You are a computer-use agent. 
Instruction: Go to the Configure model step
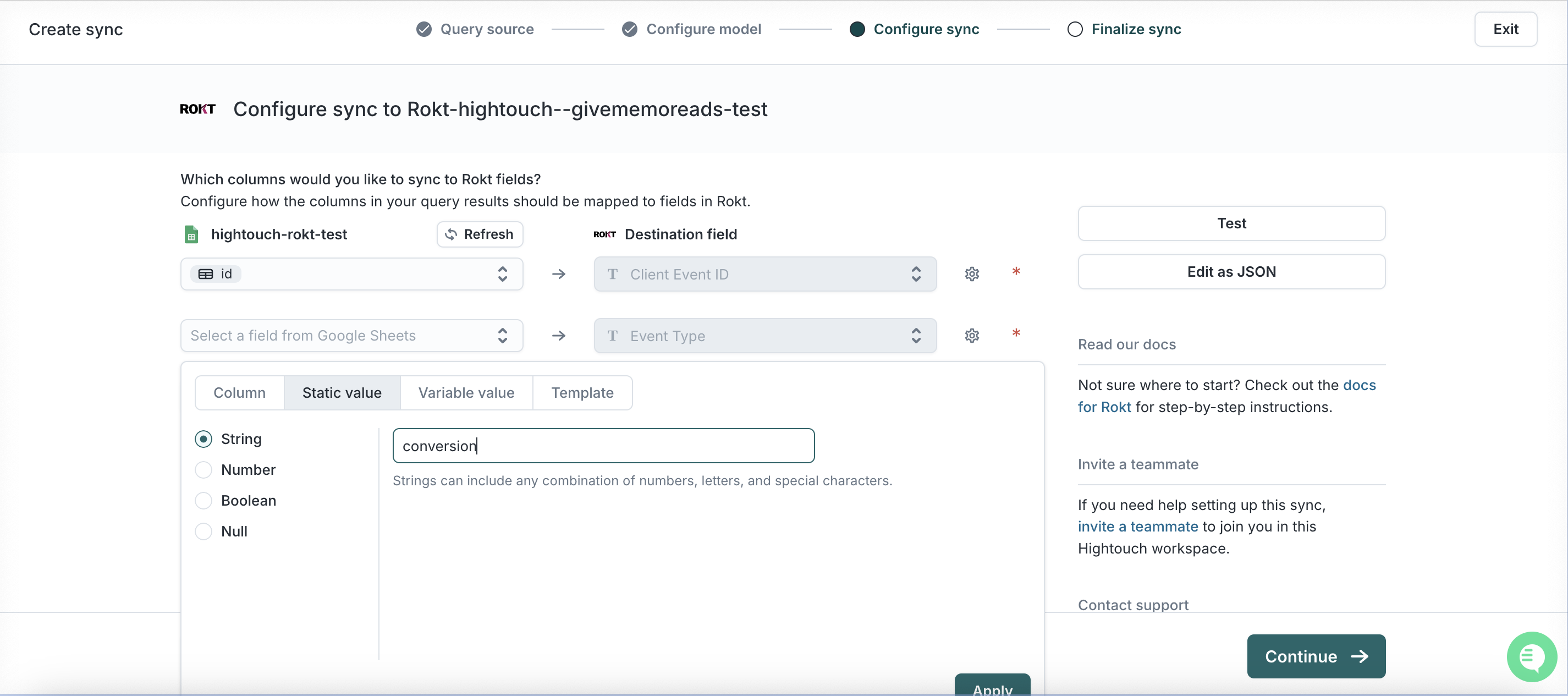pyautogui.click(x=703, y=29)
